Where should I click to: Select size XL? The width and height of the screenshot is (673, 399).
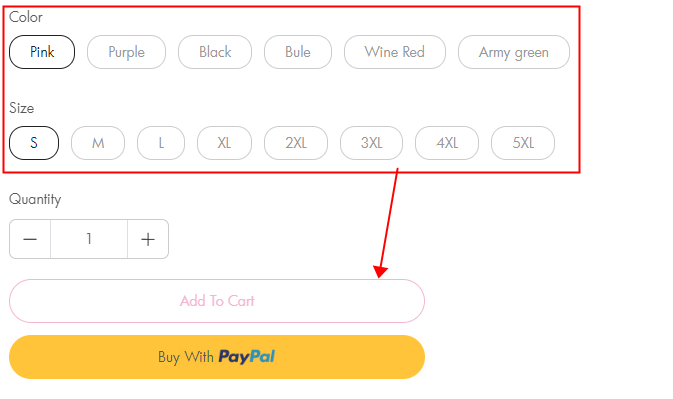pos(224,143)
